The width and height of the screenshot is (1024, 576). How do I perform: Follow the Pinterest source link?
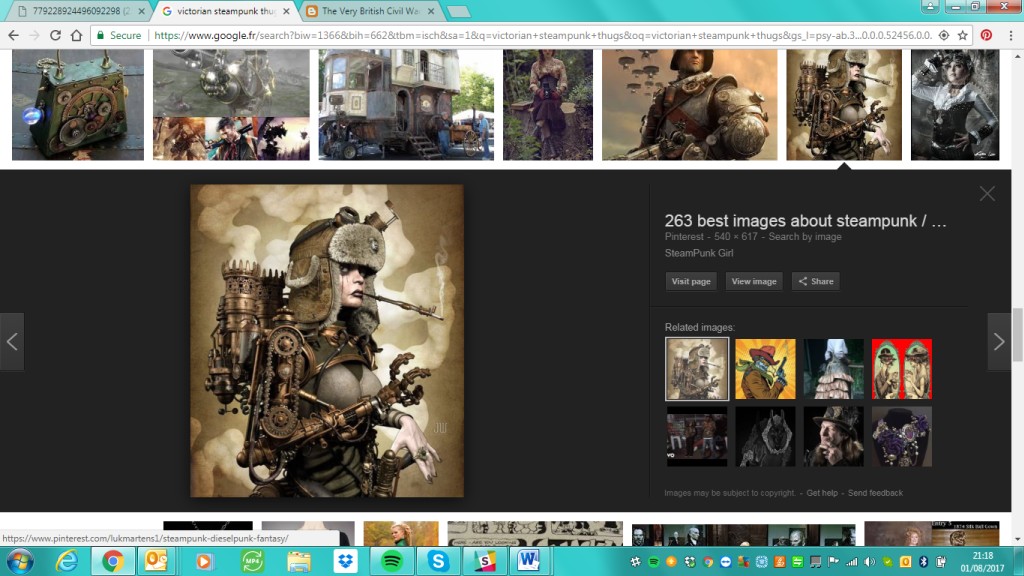tap(684, 236)
